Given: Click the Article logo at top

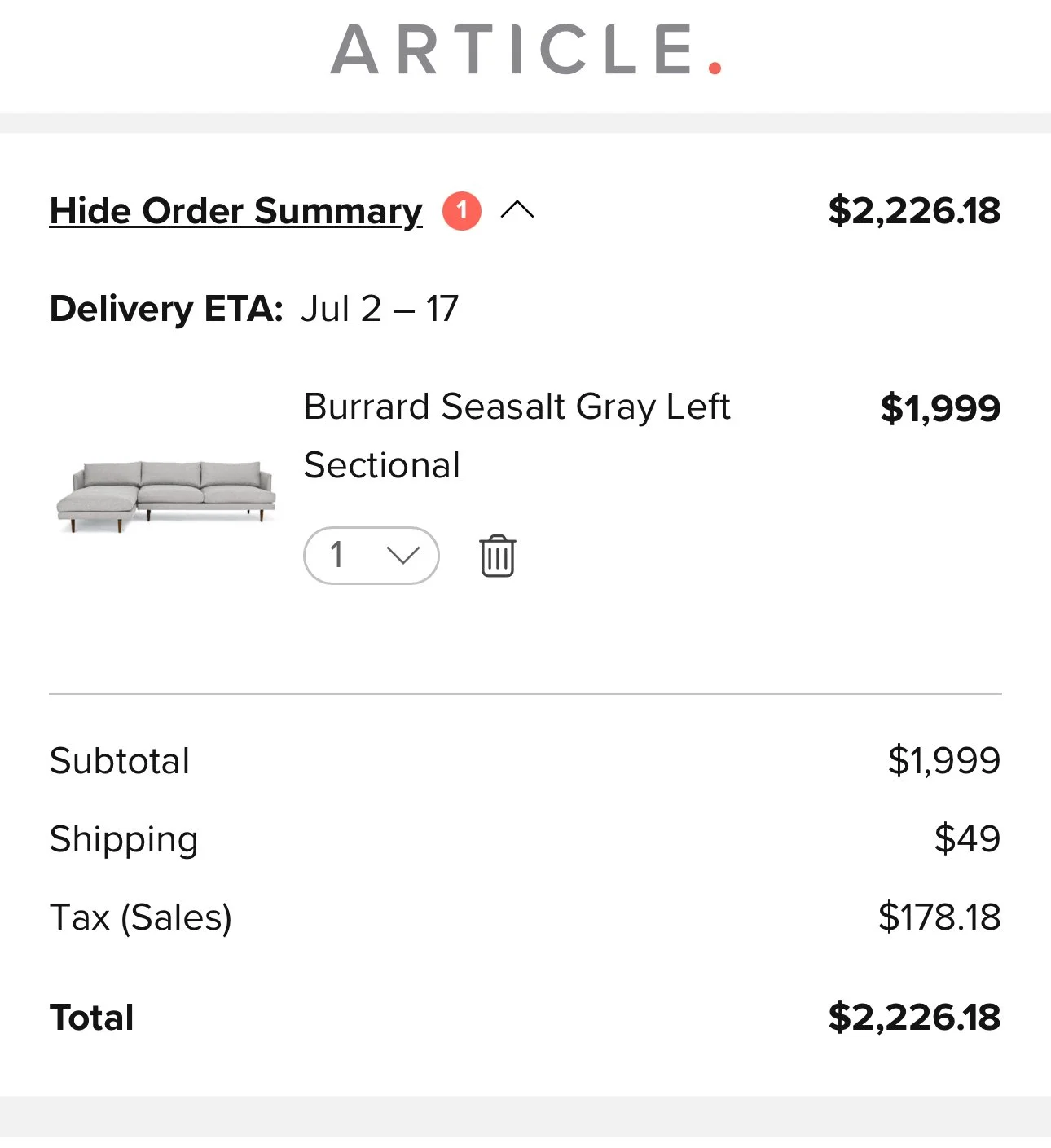Looking at the screenshot, I should [525, 50].
